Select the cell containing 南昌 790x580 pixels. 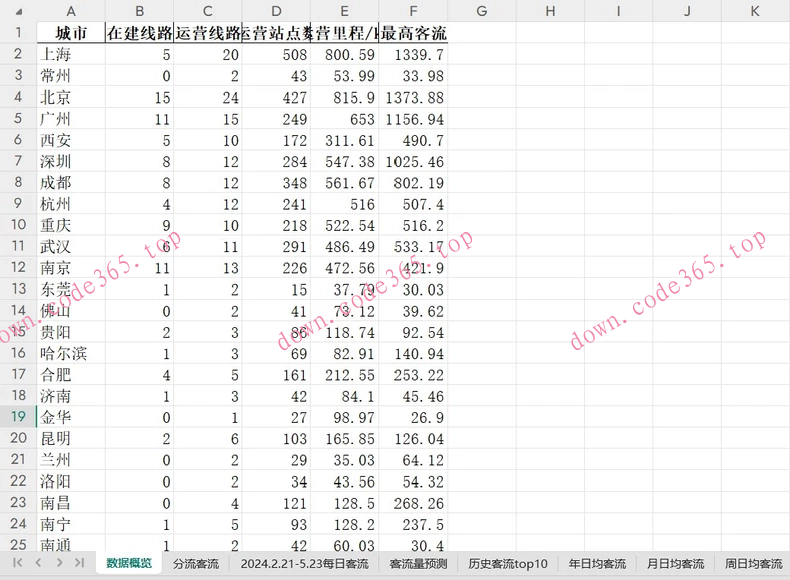[71, 503]
